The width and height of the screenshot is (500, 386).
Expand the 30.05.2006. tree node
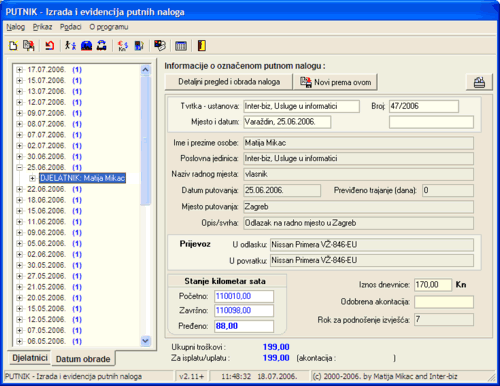point(20,265)
